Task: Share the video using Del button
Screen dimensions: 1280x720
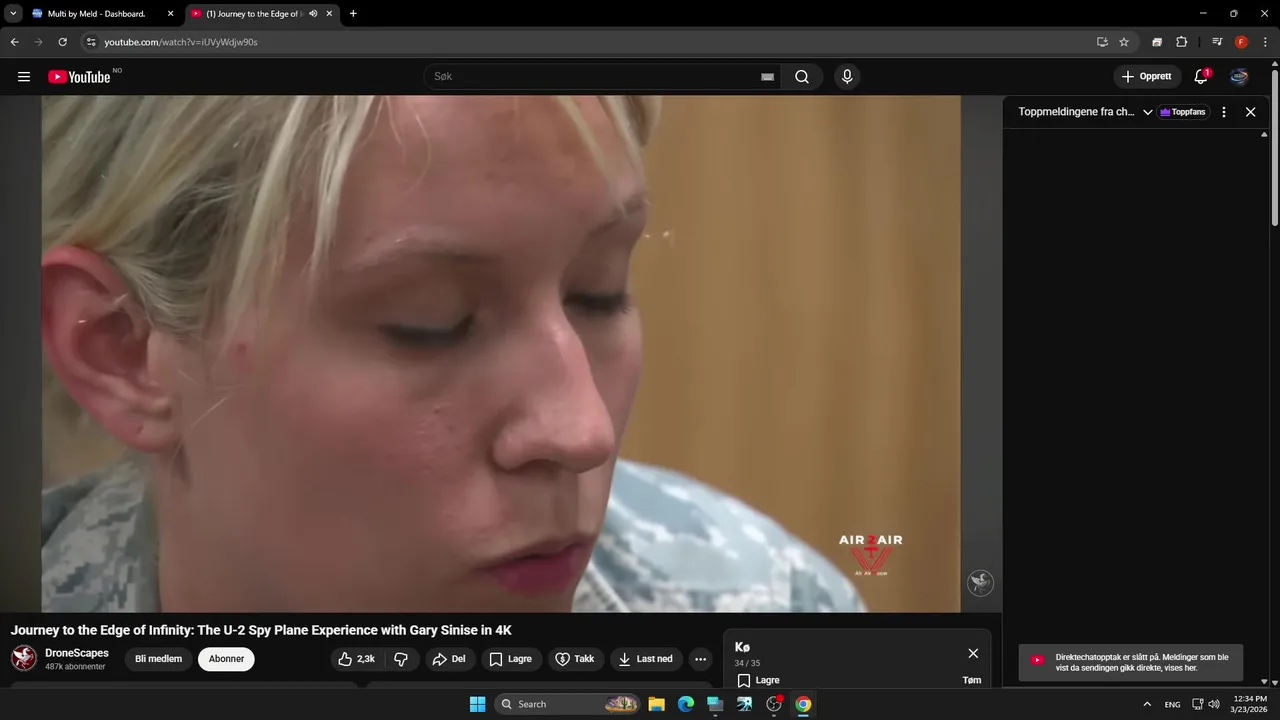Action: tap(449, 659)
